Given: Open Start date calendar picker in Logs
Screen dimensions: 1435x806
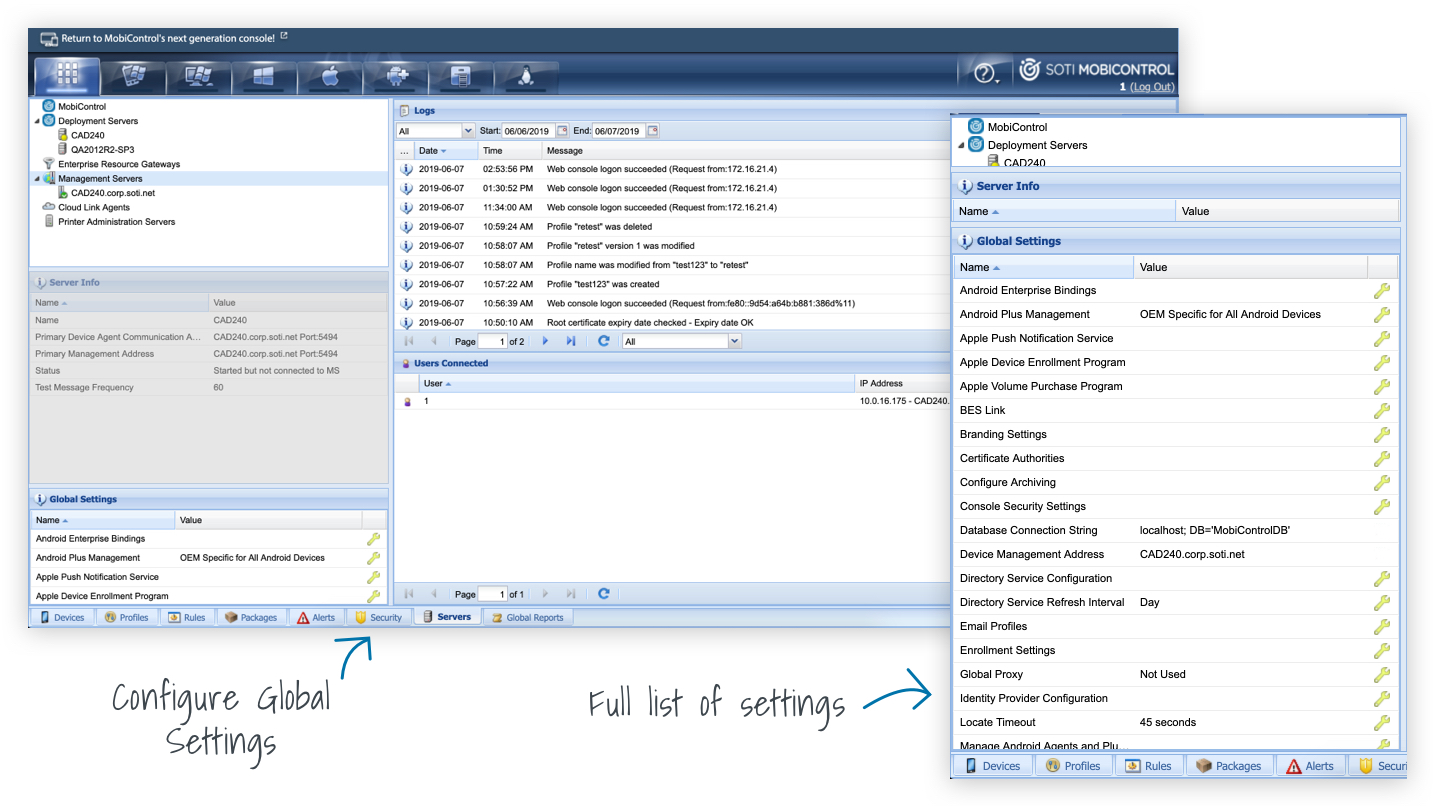Looking at the screenshot, I should pyautogui.click(x=562, y=131).
